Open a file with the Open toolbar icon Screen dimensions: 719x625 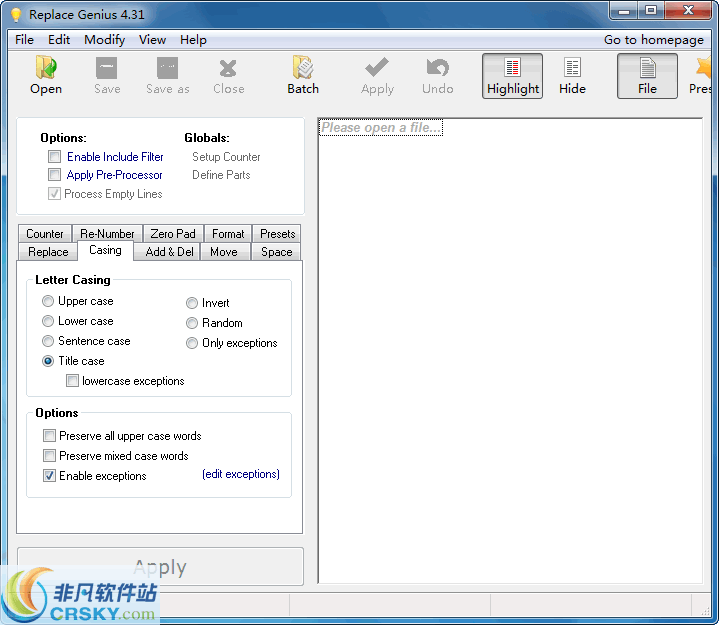pyautogui.click(x=46, y=76)
